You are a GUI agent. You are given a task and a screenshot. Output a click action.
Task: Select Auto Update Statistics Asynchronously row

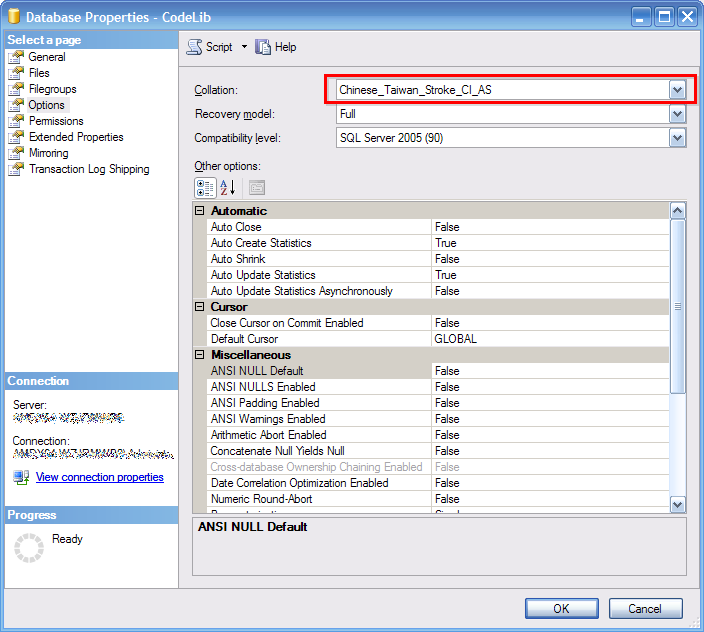tap(438, 291)
